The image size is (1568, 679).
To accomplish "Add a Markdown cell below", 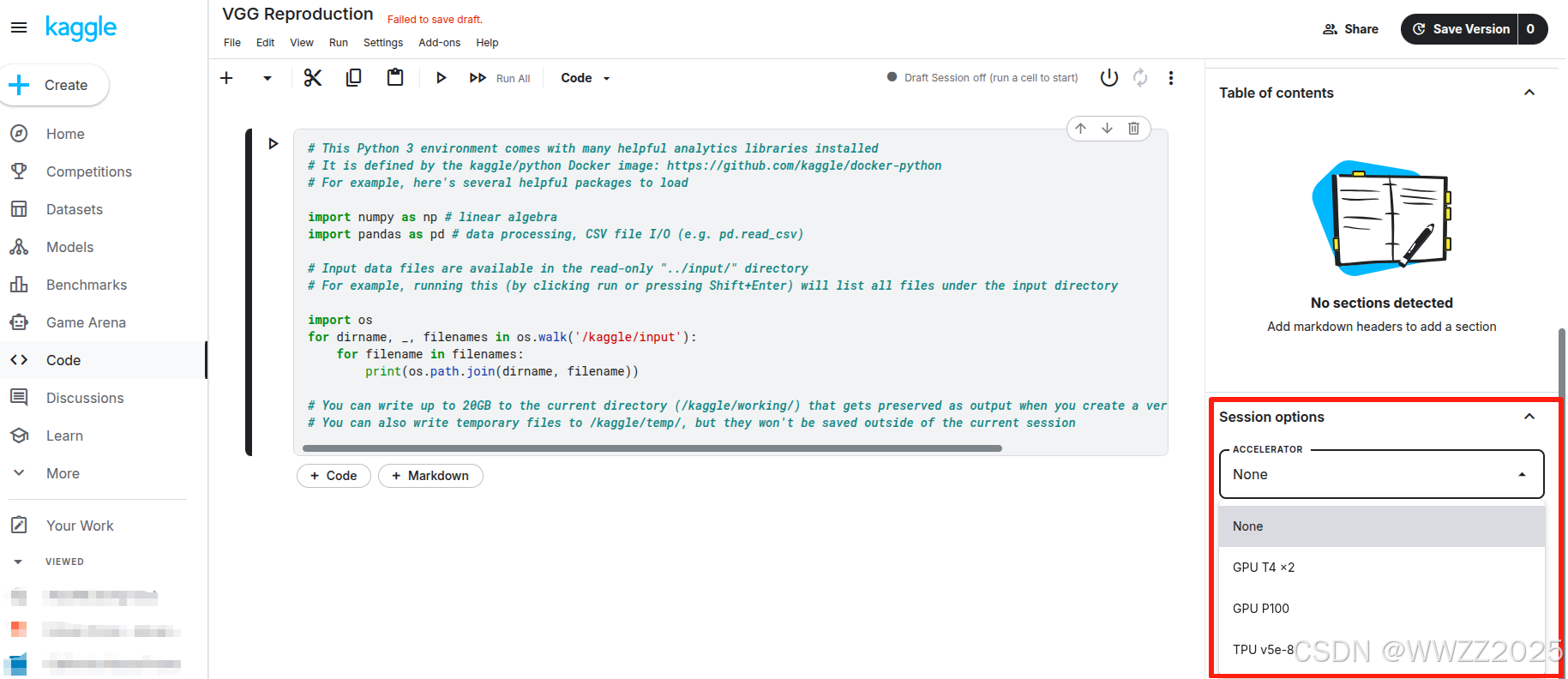I will 430,476.
